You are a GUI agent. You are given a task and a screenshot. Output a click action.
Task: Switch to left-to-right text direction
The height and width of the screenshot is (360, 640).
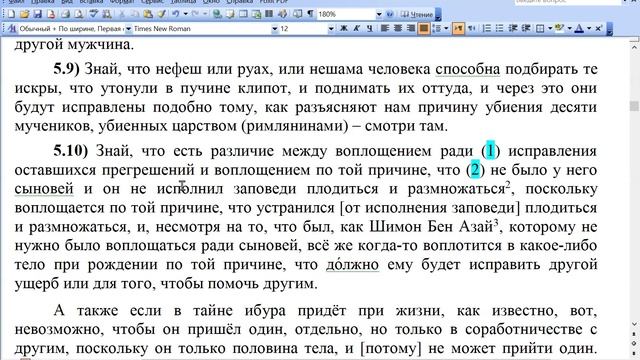(458, 28)
